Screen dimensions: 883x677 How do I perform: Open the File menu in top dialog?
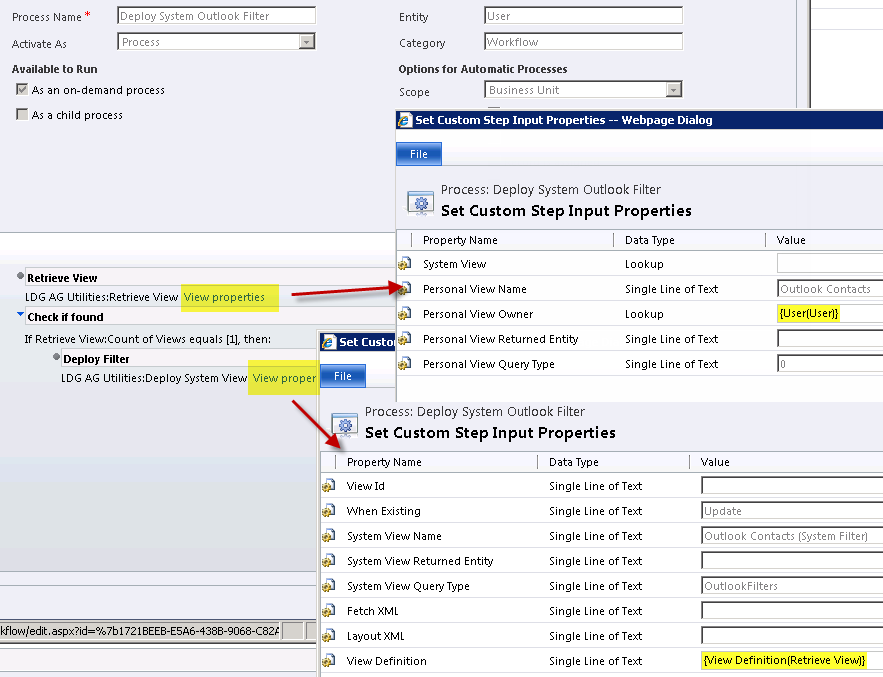418,153
